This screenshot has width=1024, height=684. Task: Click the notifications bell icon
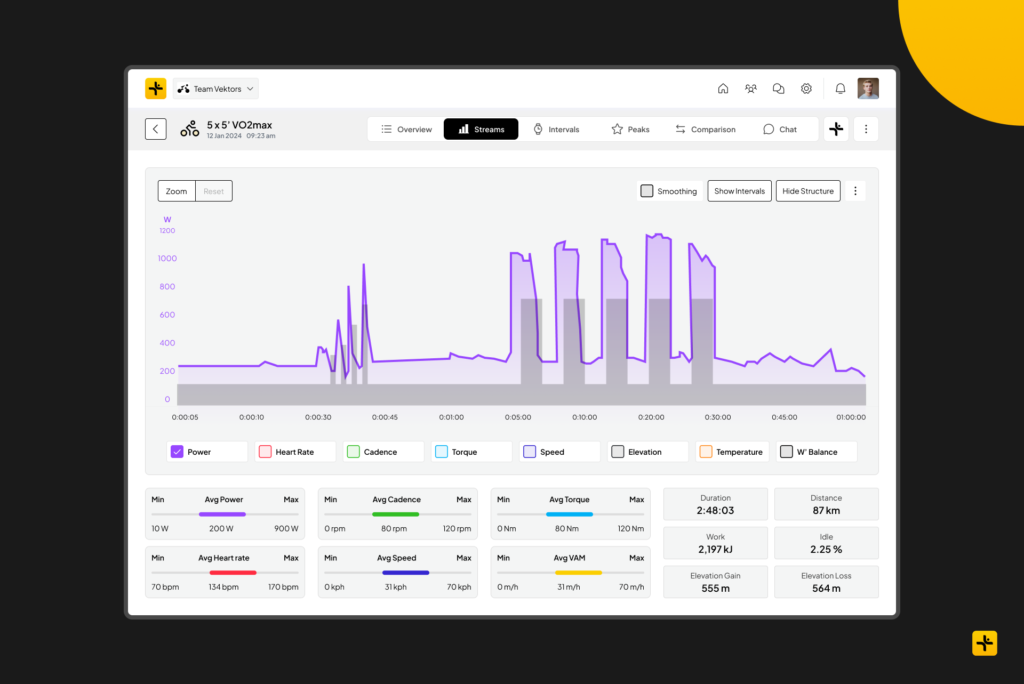point(840,89)
